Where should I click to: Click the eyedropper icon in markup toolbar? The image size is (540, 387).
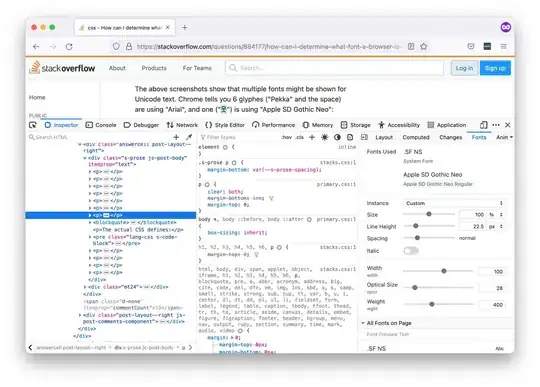pyautogui.click(x=188, y=137)
